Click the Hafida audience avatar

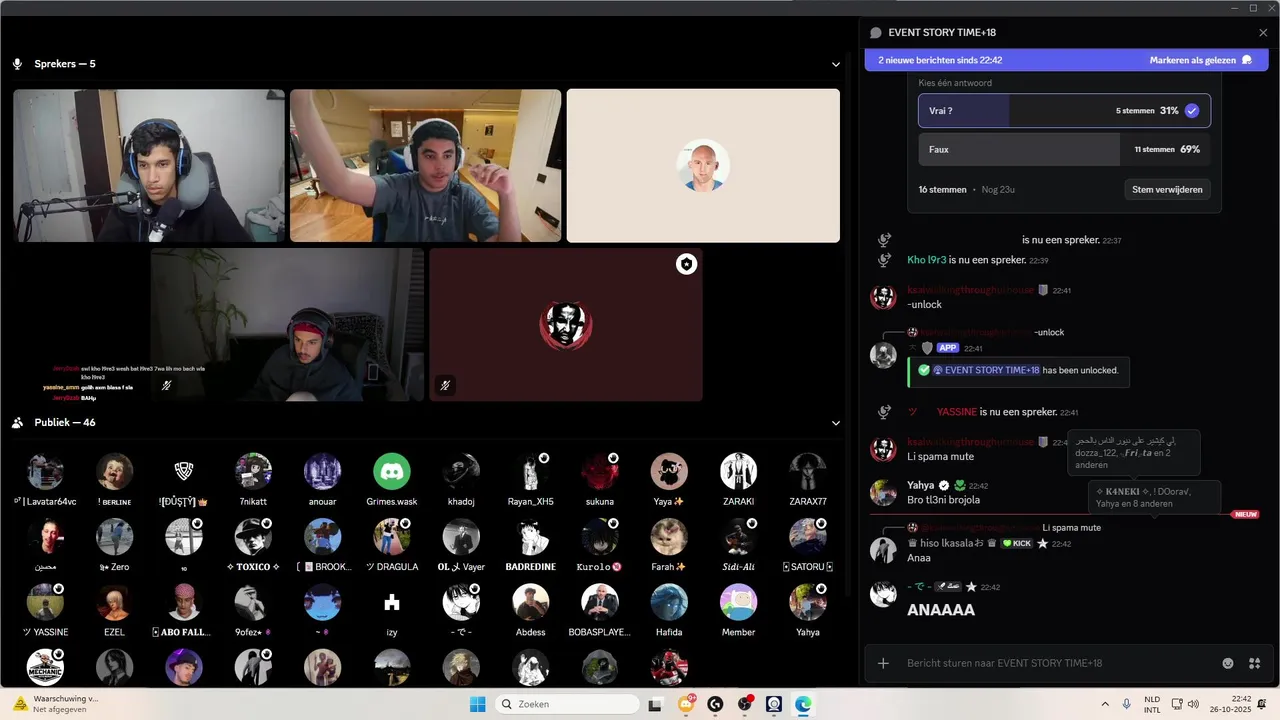click(x=669, y=602)
